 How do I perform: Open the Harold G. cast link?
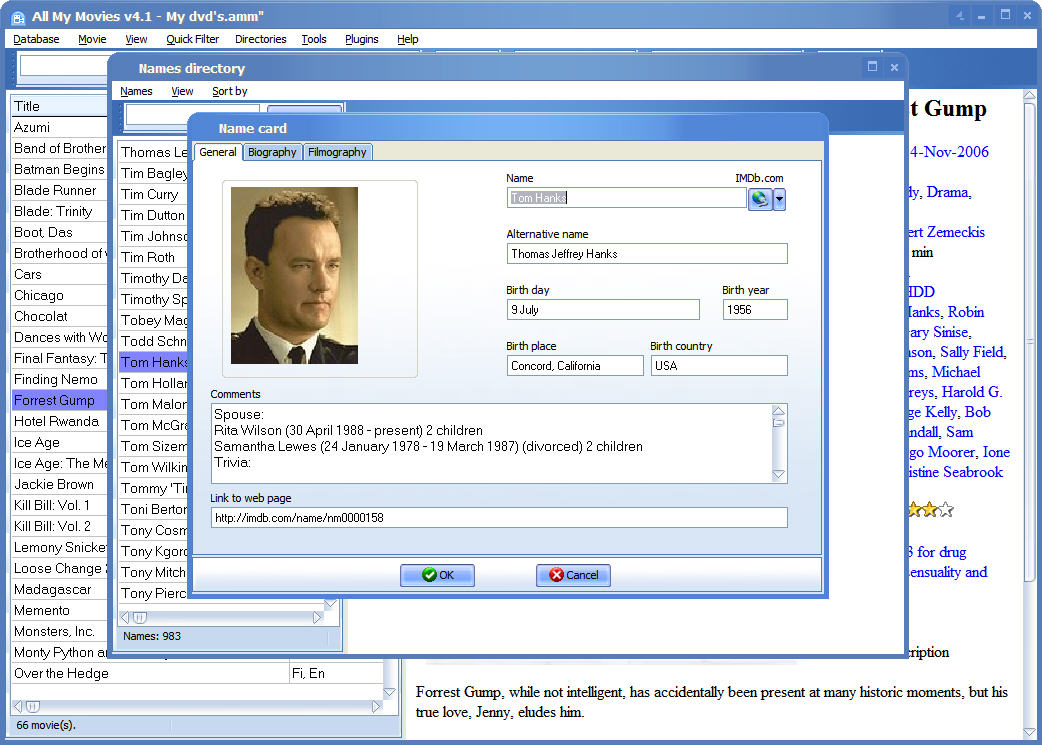[x=972, y=392]
